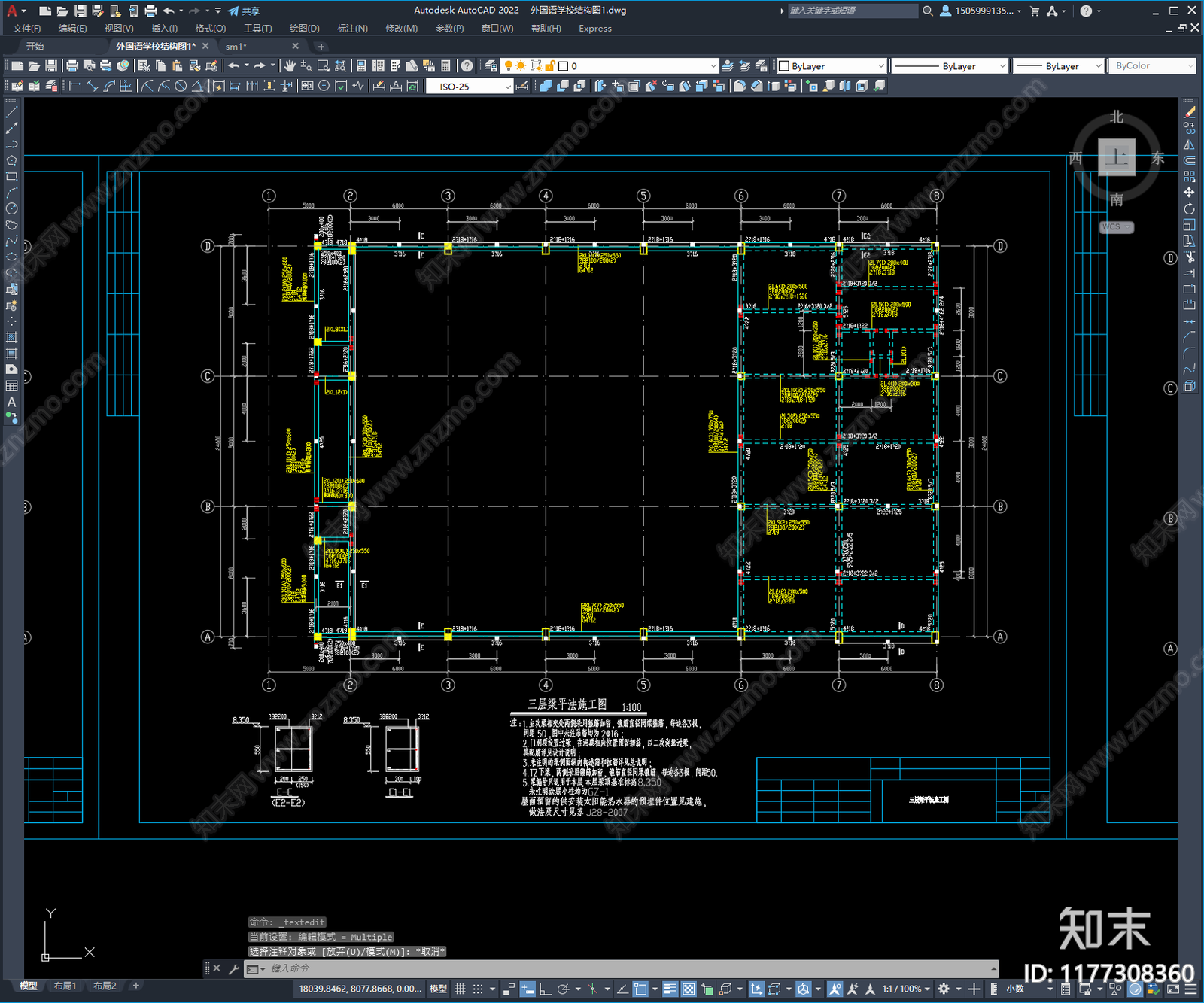The image size is (1204, 1003).
Task: Choose the Rotate tool in the right toolbar
Action: (x=1189, y=208)
